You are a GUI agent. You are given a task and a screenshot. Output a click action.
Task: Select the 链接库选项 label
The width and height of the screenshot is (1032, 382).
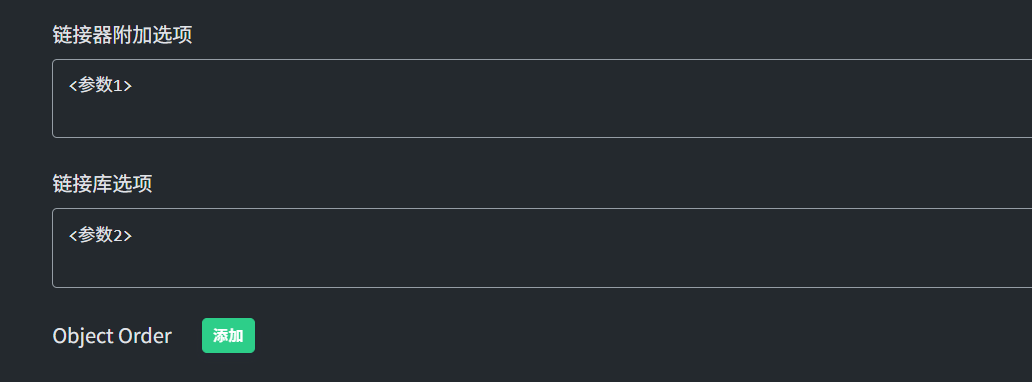(x=103, y=184)
